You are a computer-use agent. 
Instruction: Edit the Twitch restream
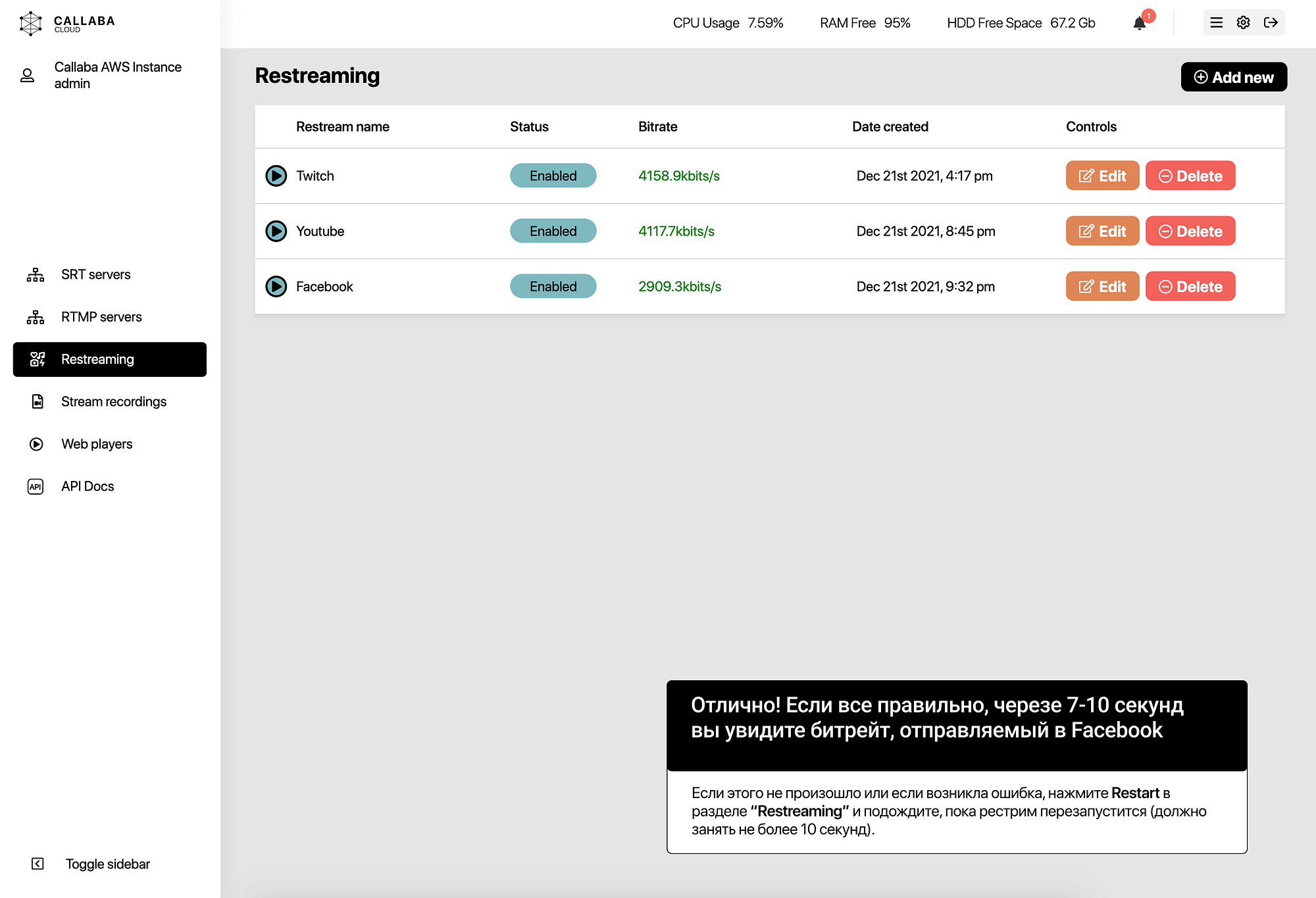(x=1102, y=176)
